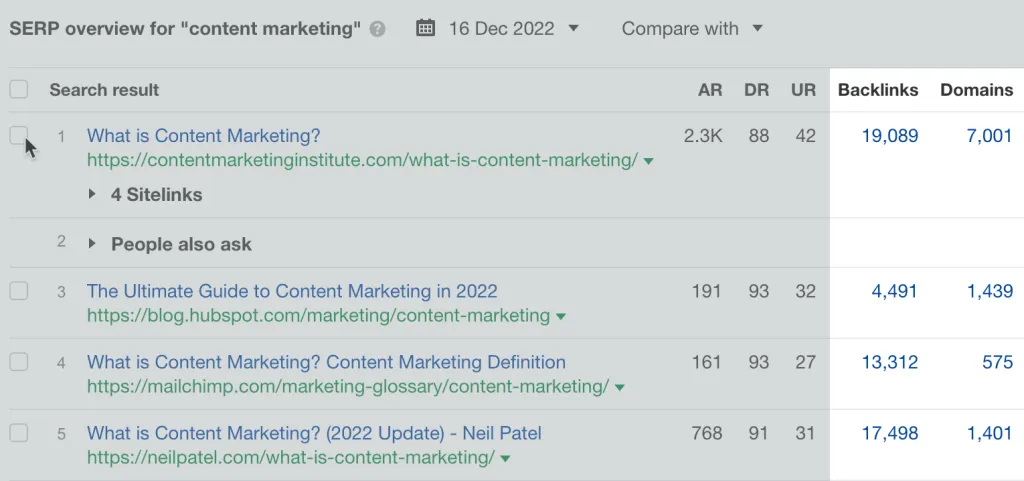Check the HubSpot result checkbox
Image resolution: width=1024 pixels, height=481 pixels.
[x=19, y=292]
